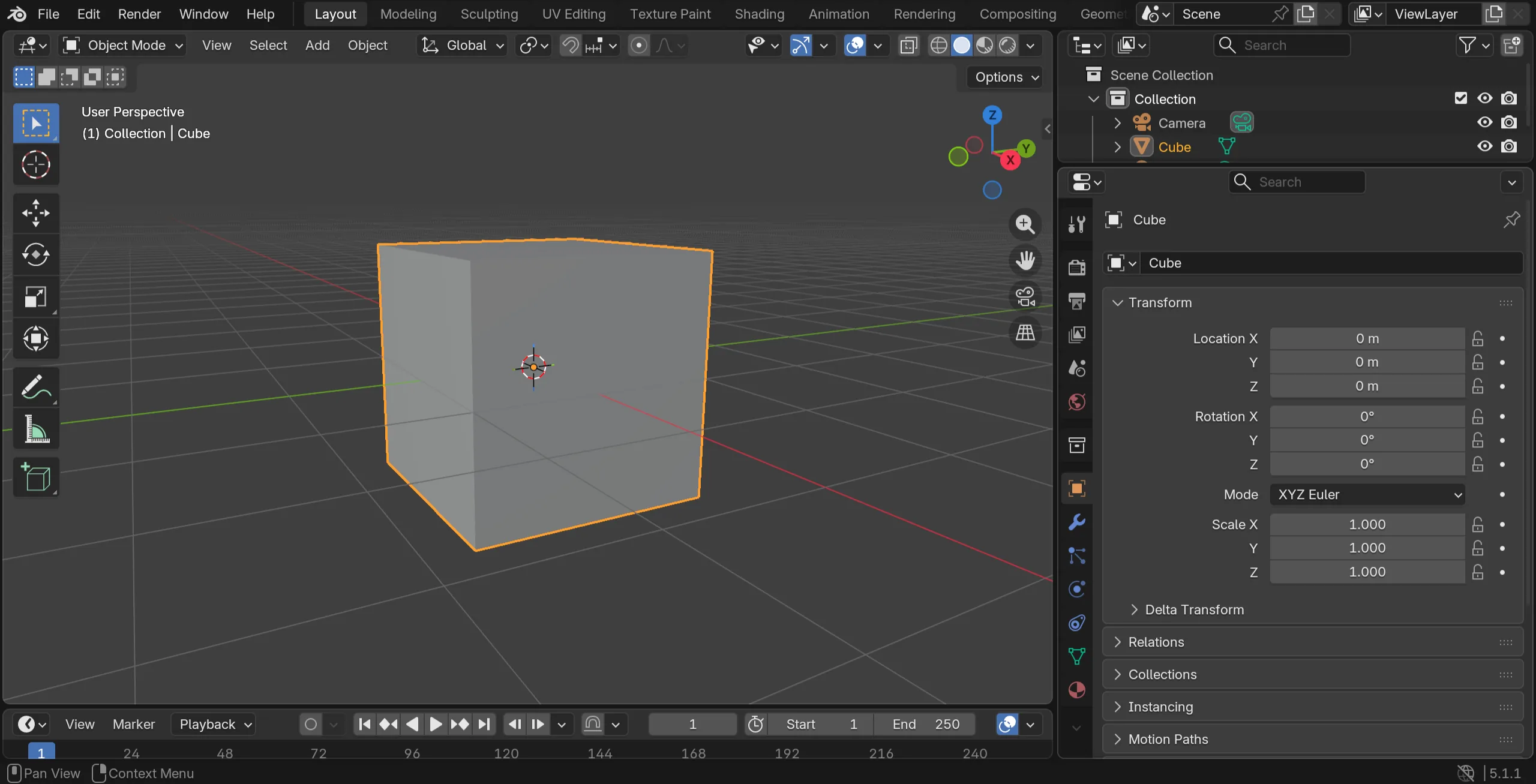Screen dimensions: 1536x784
Task: Jump to the first frame
Action: pos(364,725)
